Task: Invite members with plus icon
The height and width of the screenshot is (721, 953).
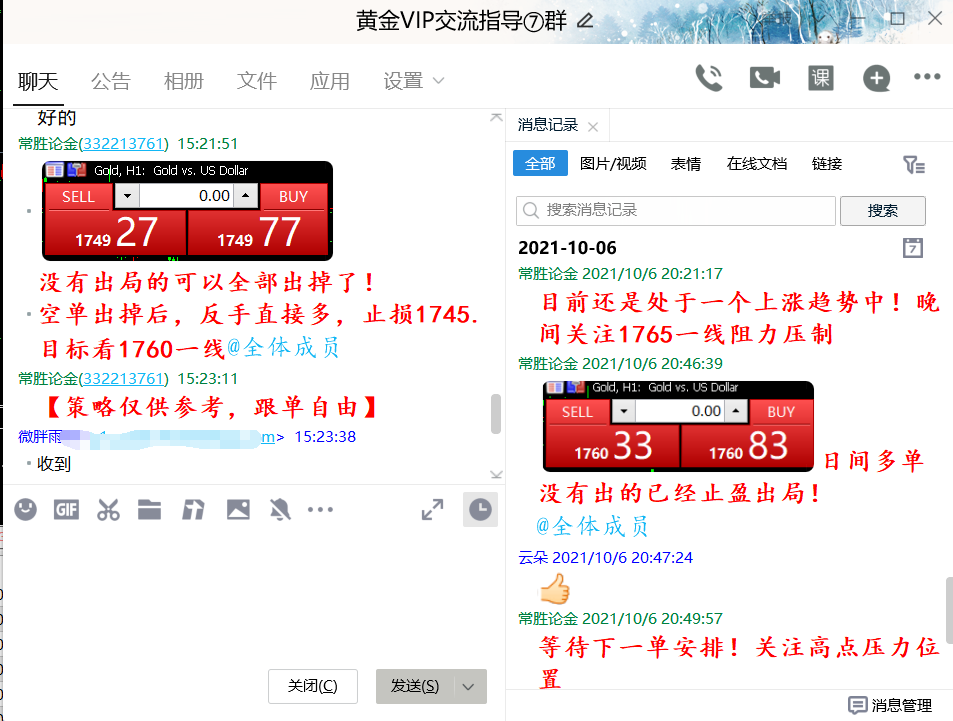Action: coord(876,78)
